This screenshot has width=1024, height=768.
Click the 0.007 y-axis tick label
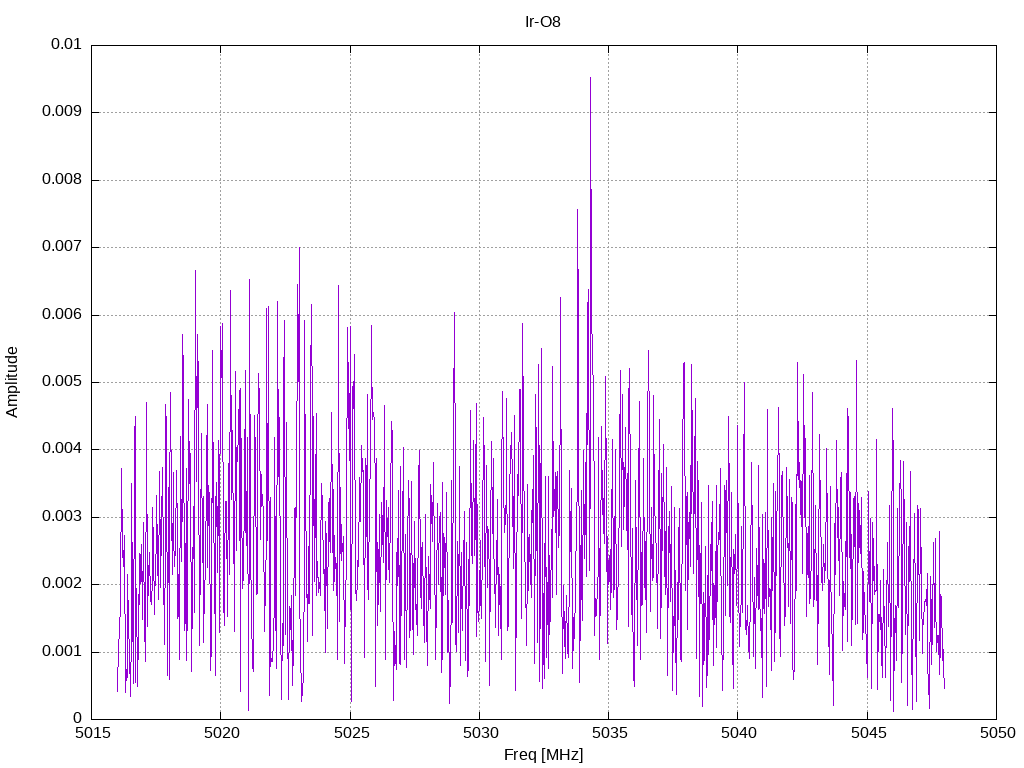(62, 247)
